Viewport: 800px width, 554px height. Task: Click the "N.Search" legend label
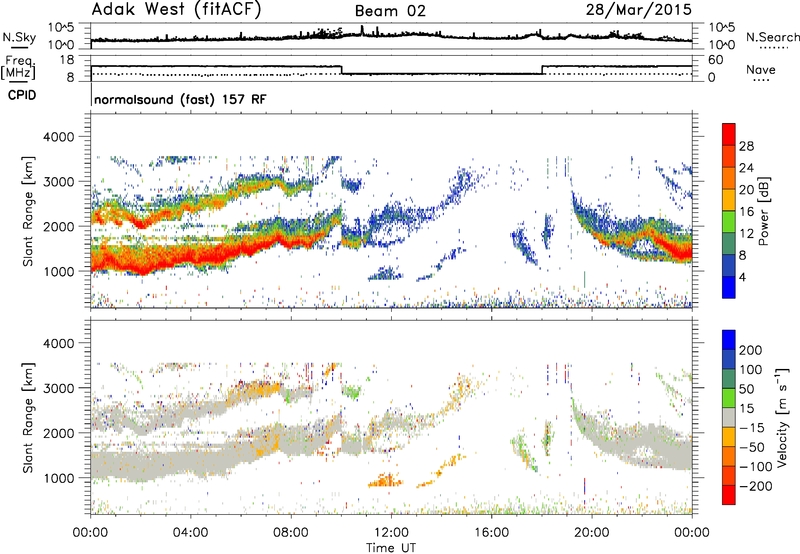coord(772,37)
